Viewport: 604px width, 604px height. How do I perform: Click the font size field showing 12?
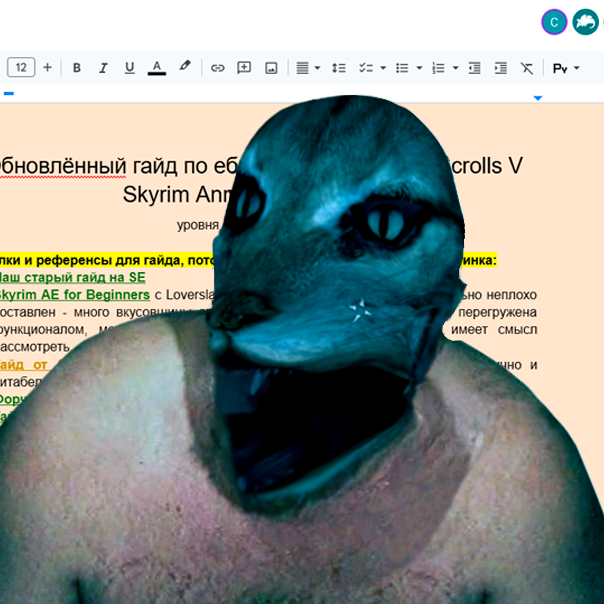21,67
